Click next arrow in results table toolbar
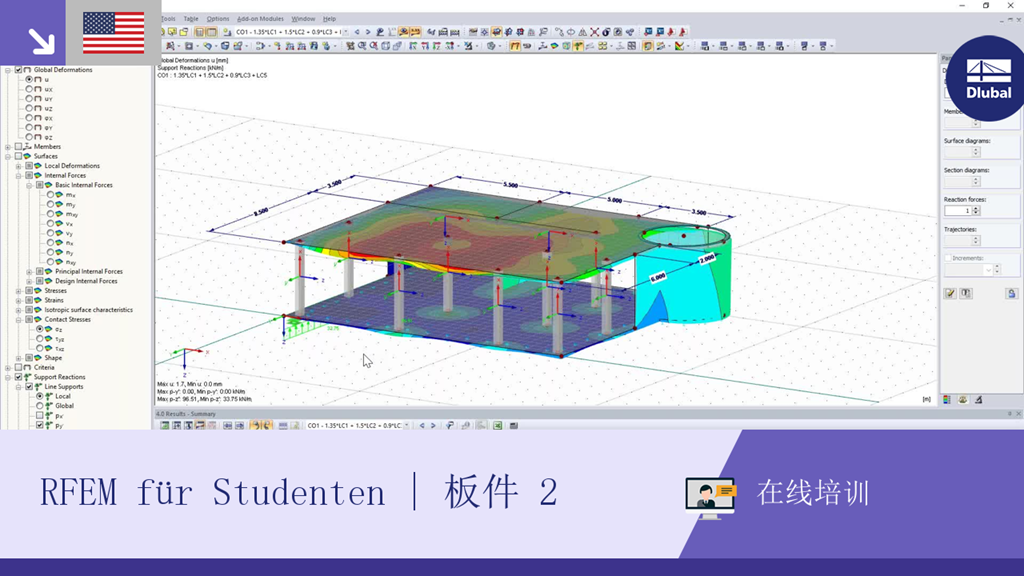Screen dimensions: 1024x576 433,426
